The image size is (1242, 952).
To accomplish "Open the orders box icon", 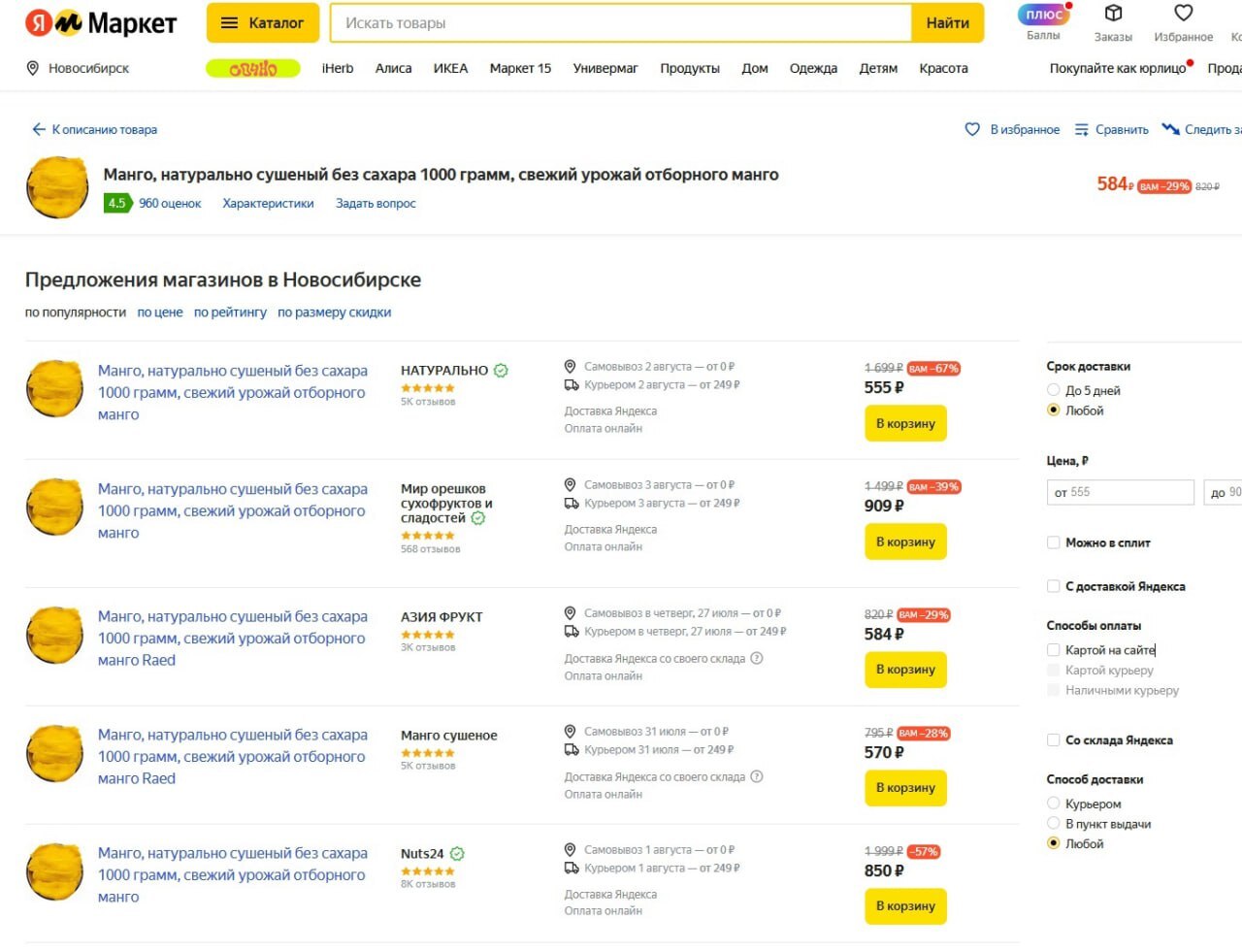I will pos(1113,14).
